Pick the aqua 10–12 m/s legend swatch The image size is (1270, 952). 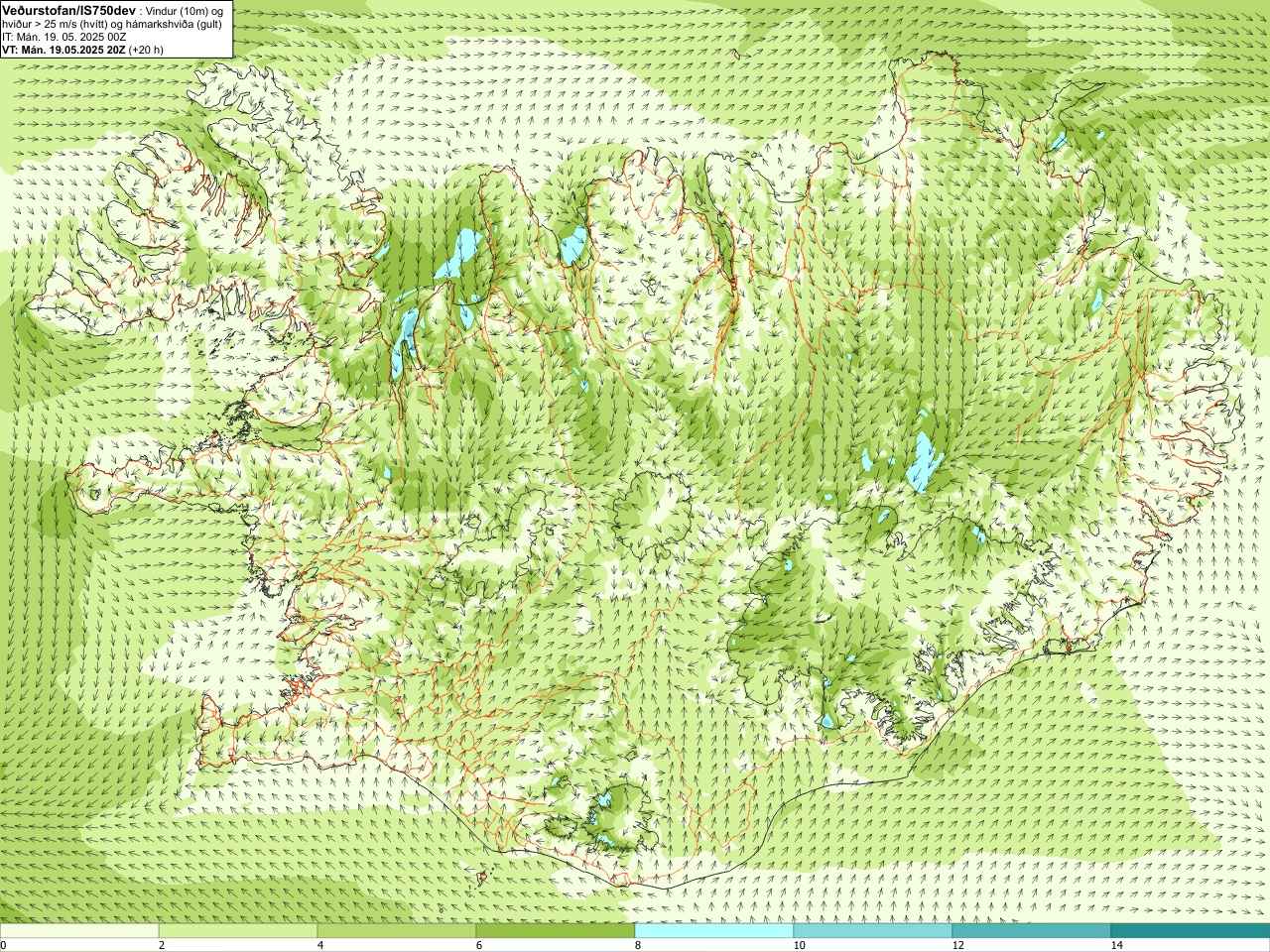[x=873, y=931]
